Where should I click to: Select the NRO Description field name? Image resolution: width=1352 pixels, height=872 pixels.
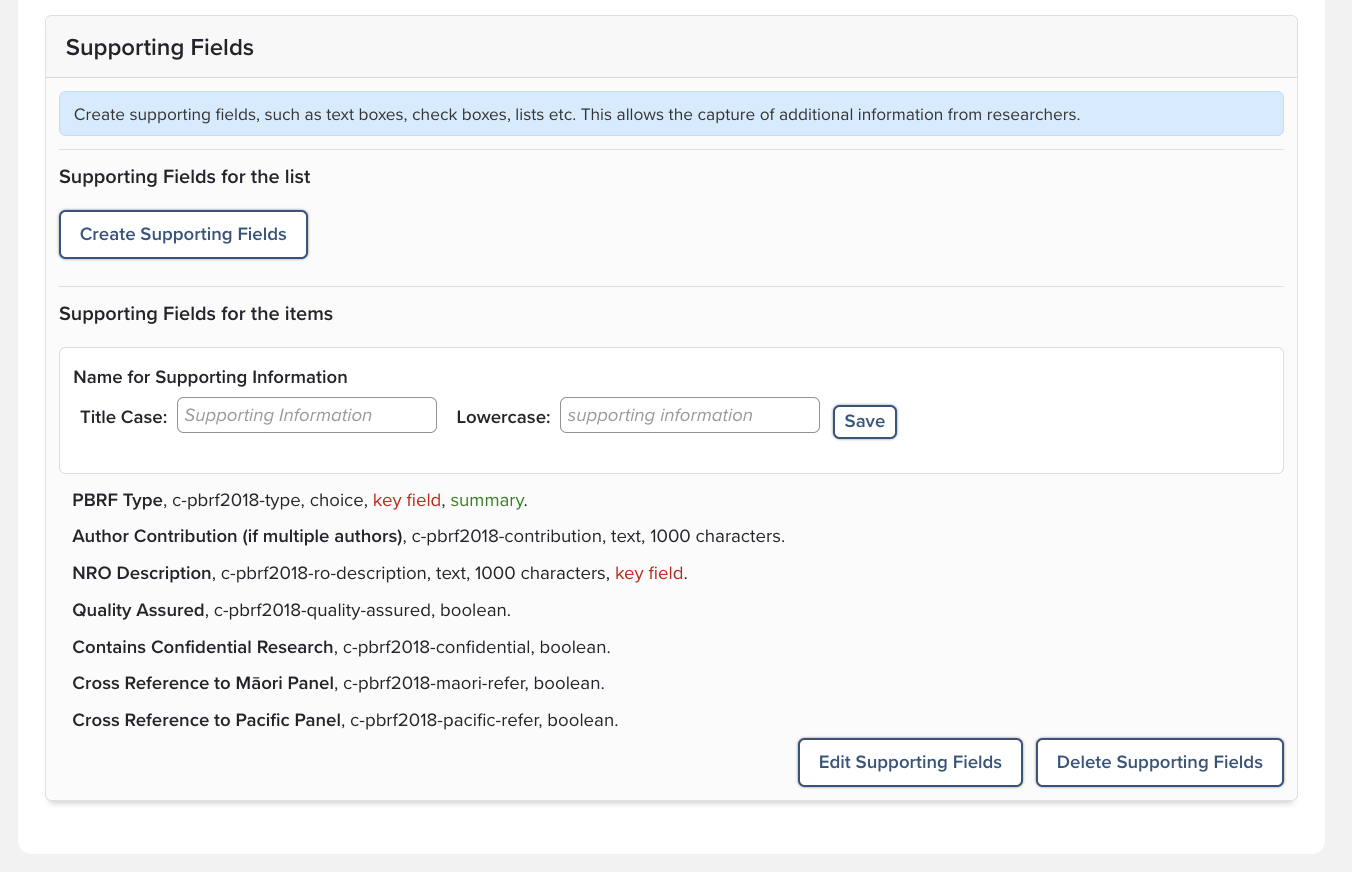[x=142, y=574]
